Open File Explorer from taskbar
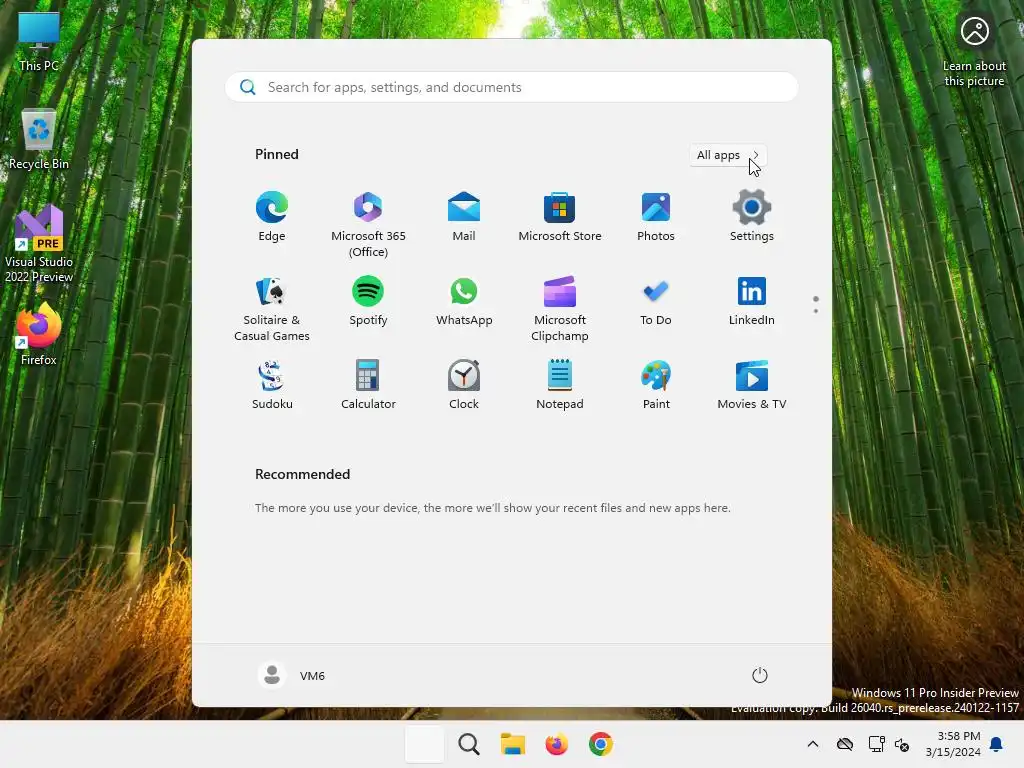The height and width of the screenshot is (768, 1024). tap(513, 744)
